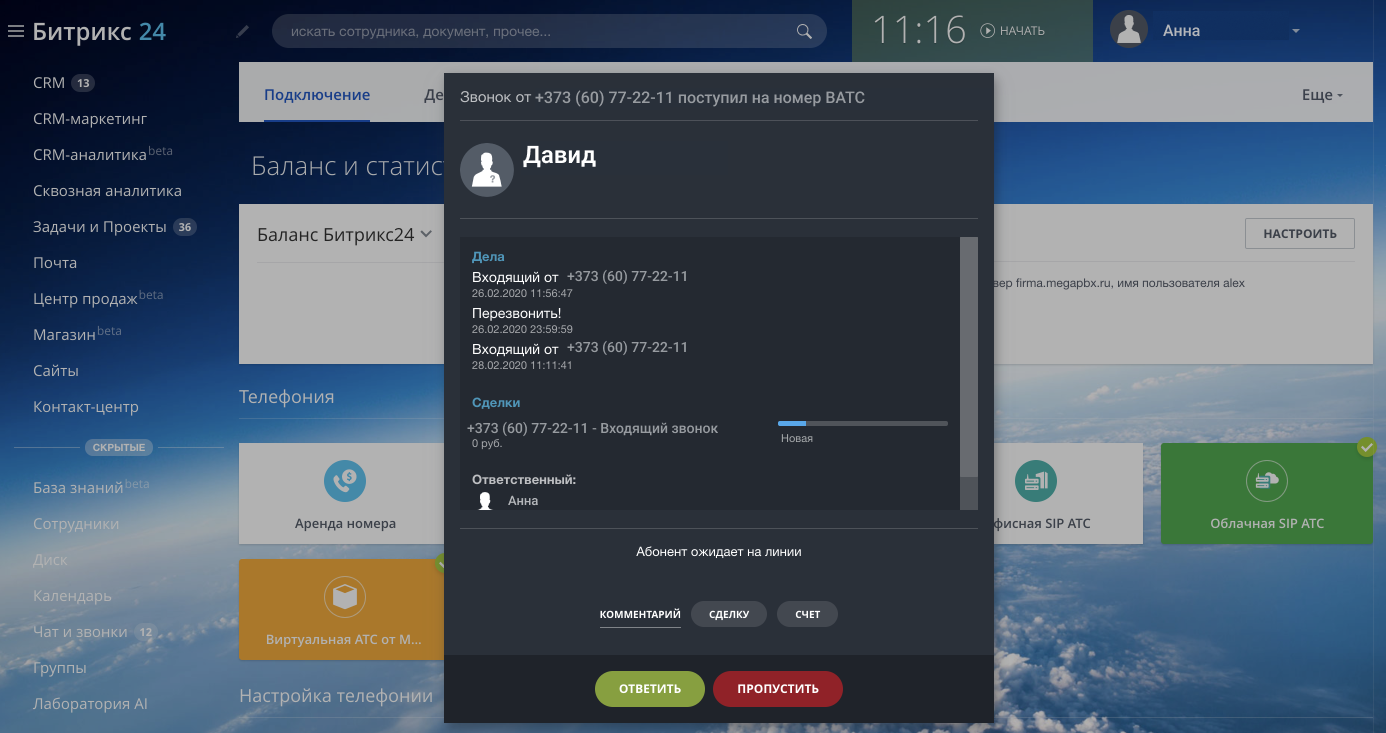The height and width of the screenshot is (733, 1386).
Task: Select the Комментарий tab in call window
Action: pos(640,614)
